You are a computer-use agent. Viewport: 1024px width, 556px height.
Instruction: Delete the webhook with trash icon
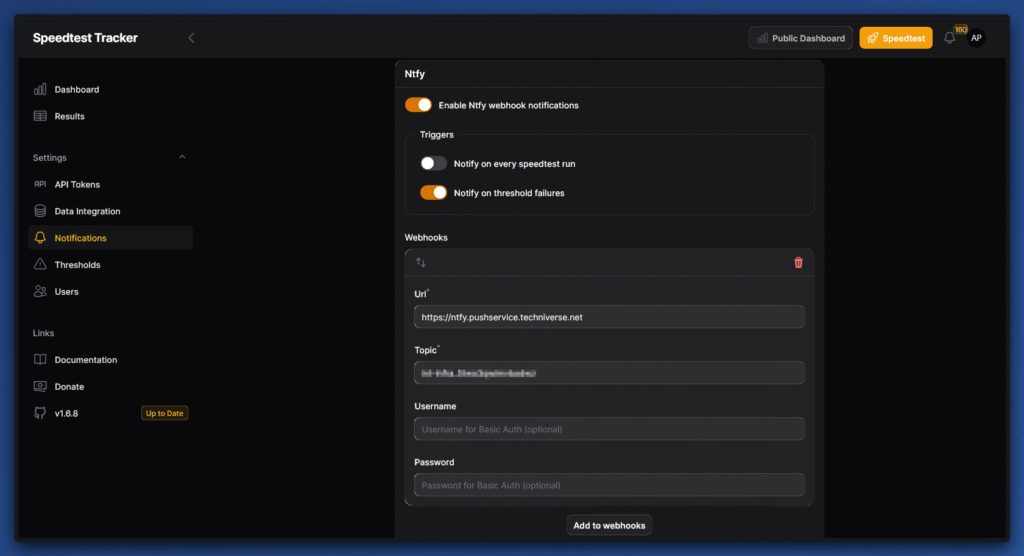(798, 263)
